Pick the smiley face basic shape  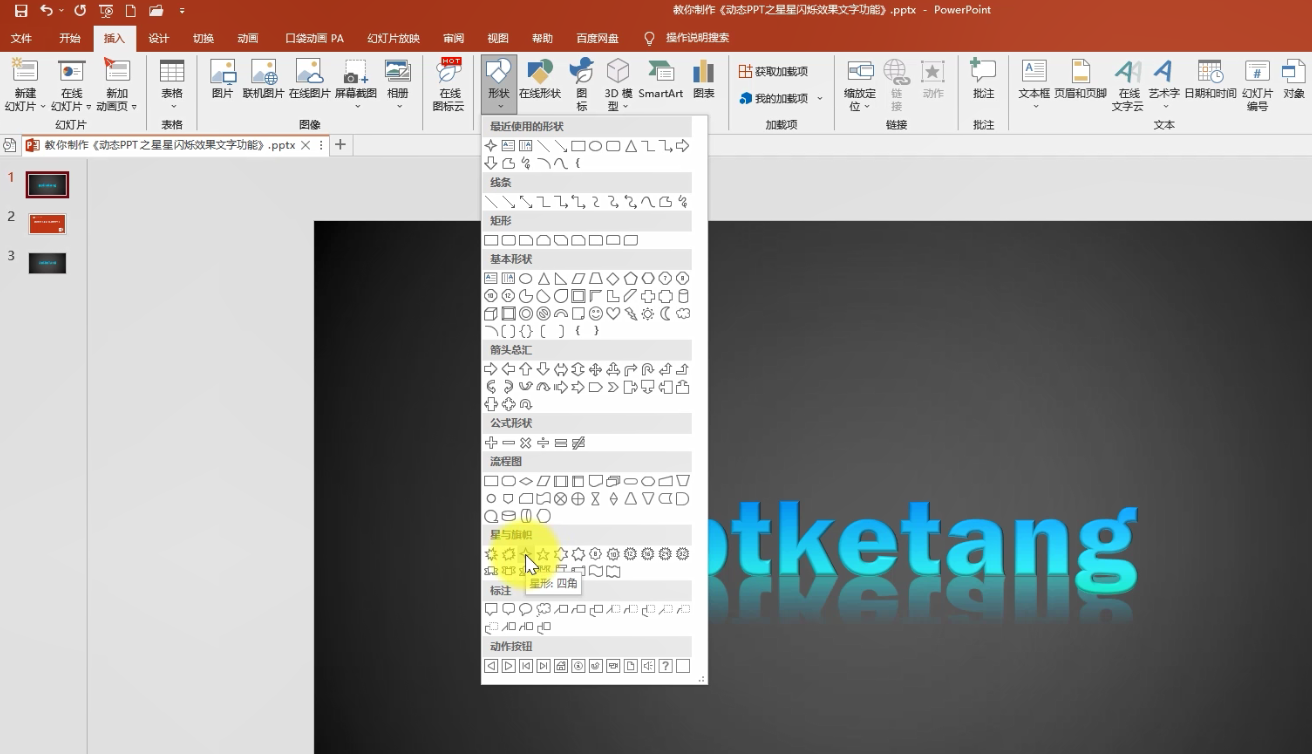coord(596,314)
